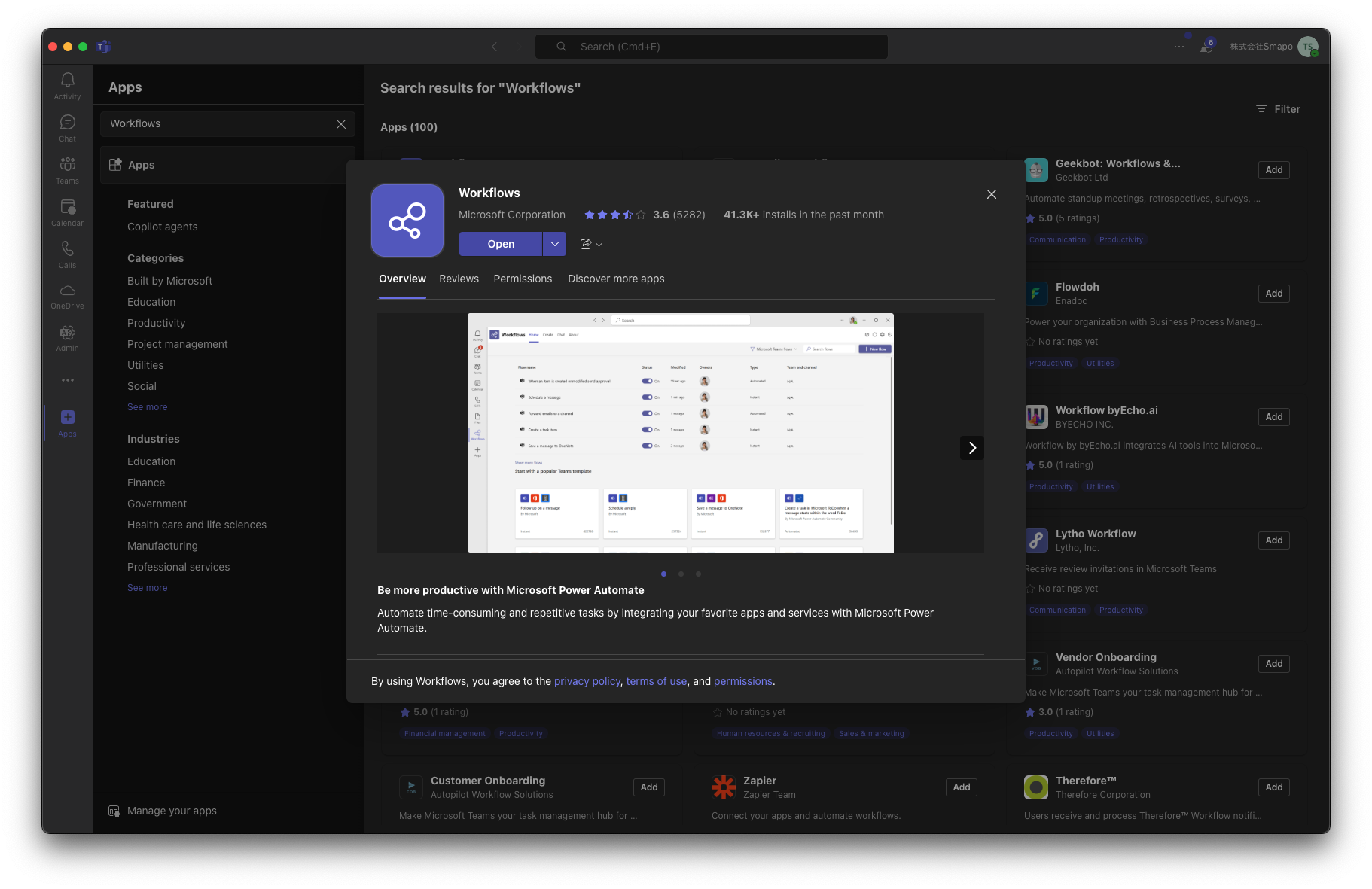Select Built by Microsoft category
1372x889 pixels.
tap(170, 281)
